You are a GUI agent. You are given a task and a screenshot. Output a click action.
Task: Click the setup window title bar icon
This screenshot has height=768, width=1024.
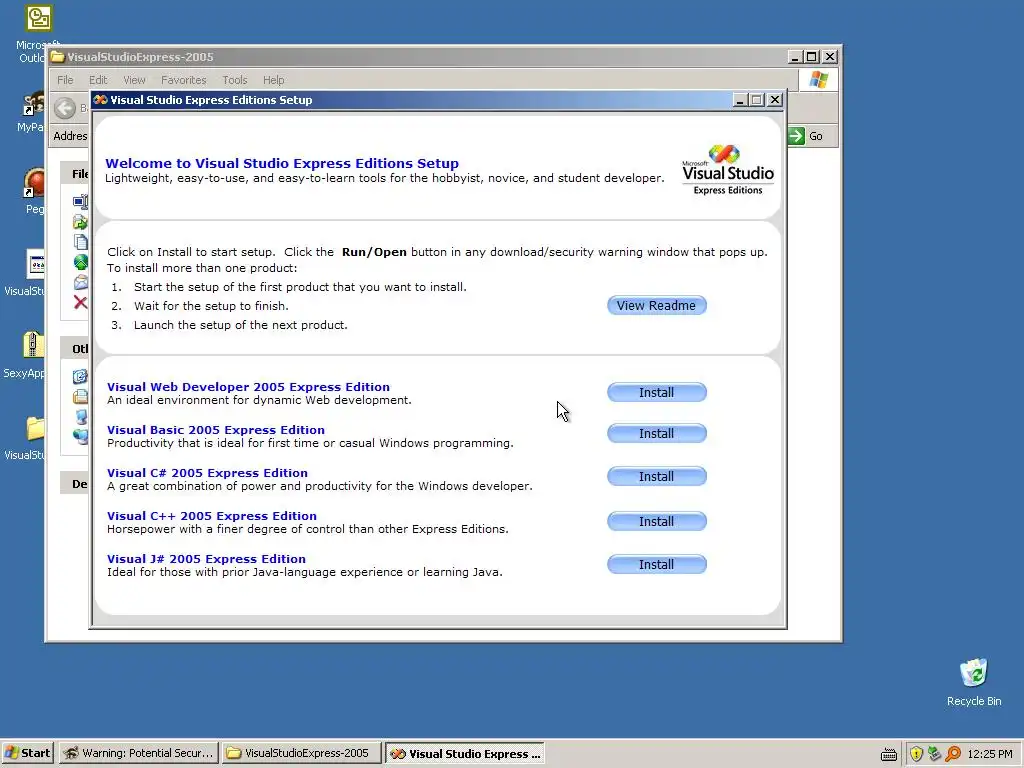101,100
